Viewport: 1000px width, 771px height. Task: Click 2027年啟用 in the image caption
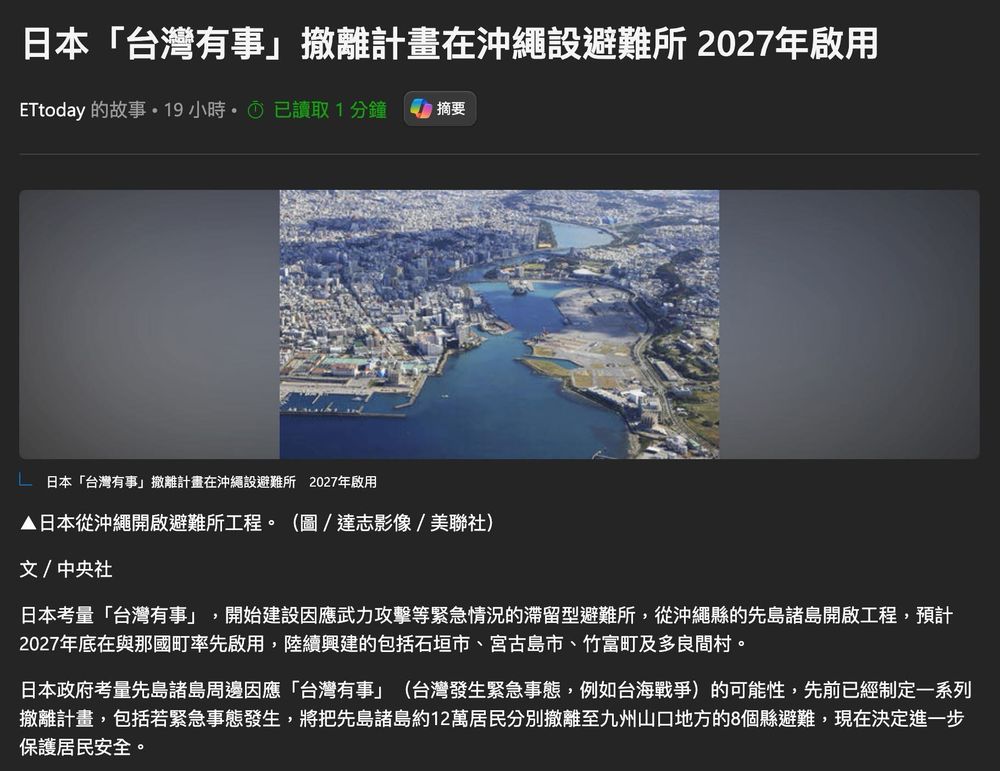pyautogui.click(x=343, y=482)
